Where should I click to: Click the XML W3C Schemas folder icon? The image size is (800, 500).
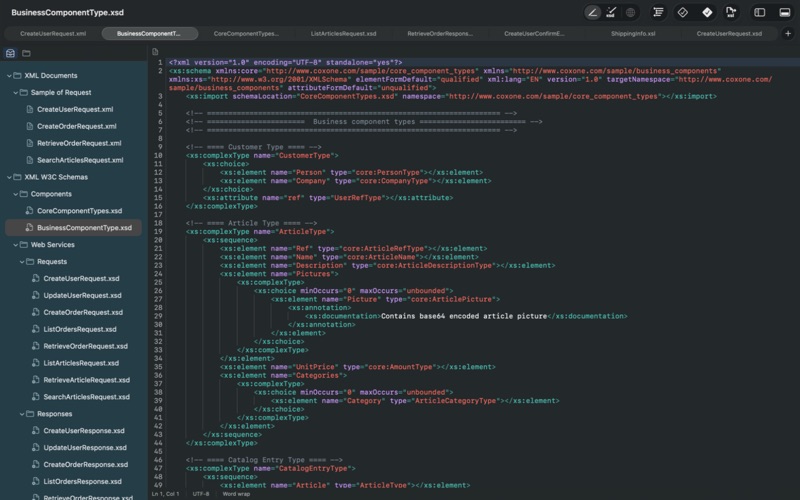click(x=17, y=177)
